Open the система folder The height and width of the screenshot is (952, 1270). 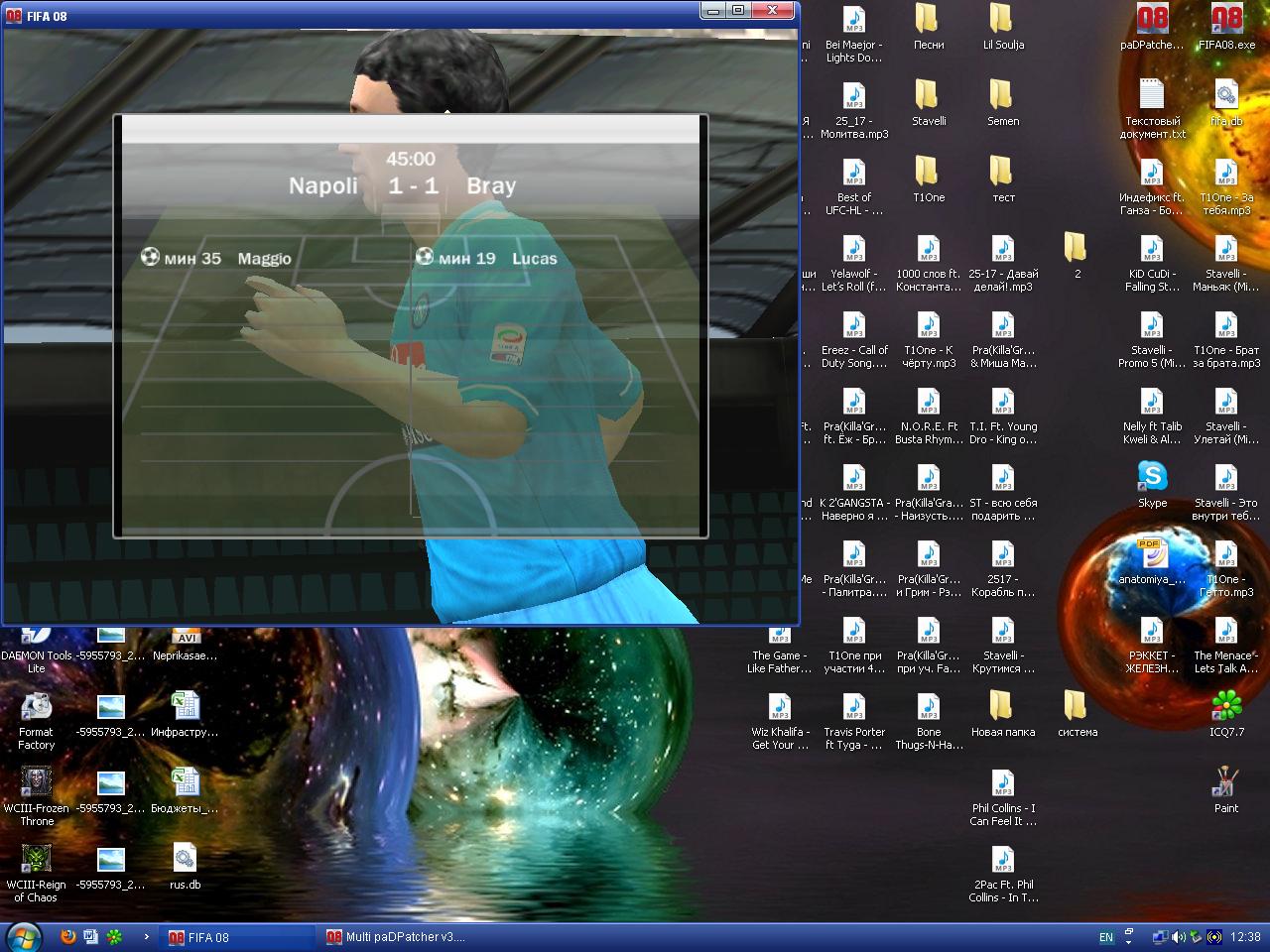(x=1078, y=714)
